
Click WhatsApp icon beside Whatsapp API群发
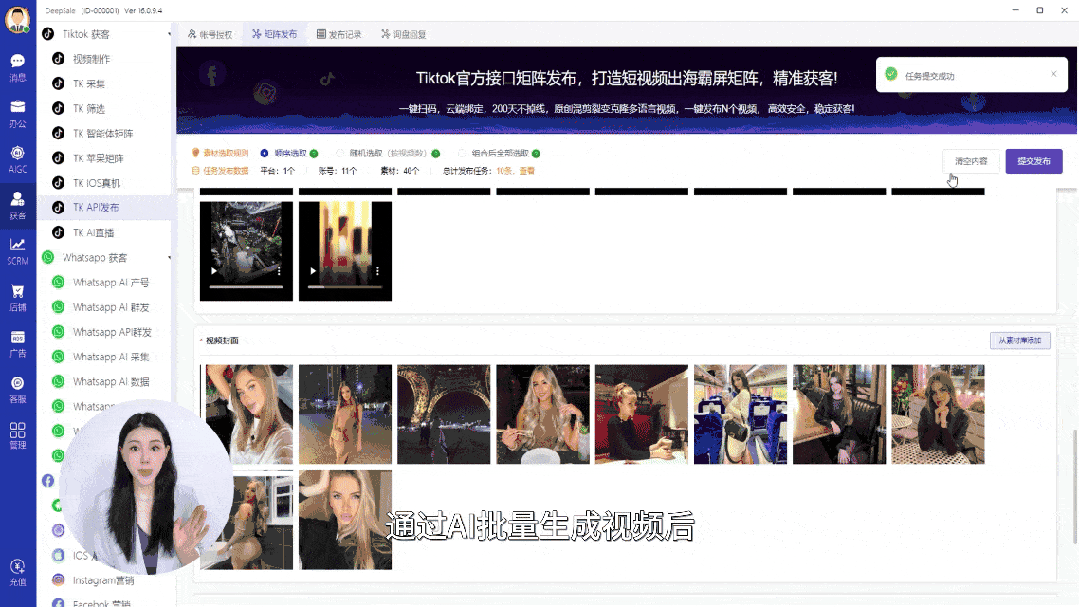pos(58,332)
